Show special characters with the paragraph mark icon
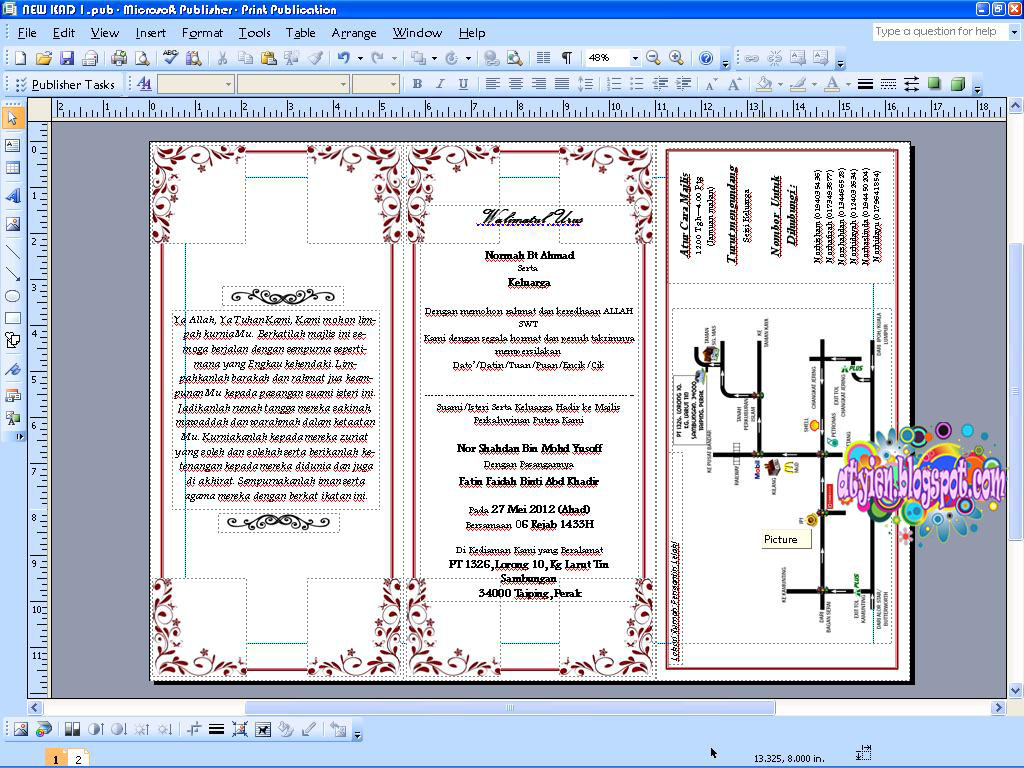This screenshot has height=768, width=1024. (x=566, y=58)
